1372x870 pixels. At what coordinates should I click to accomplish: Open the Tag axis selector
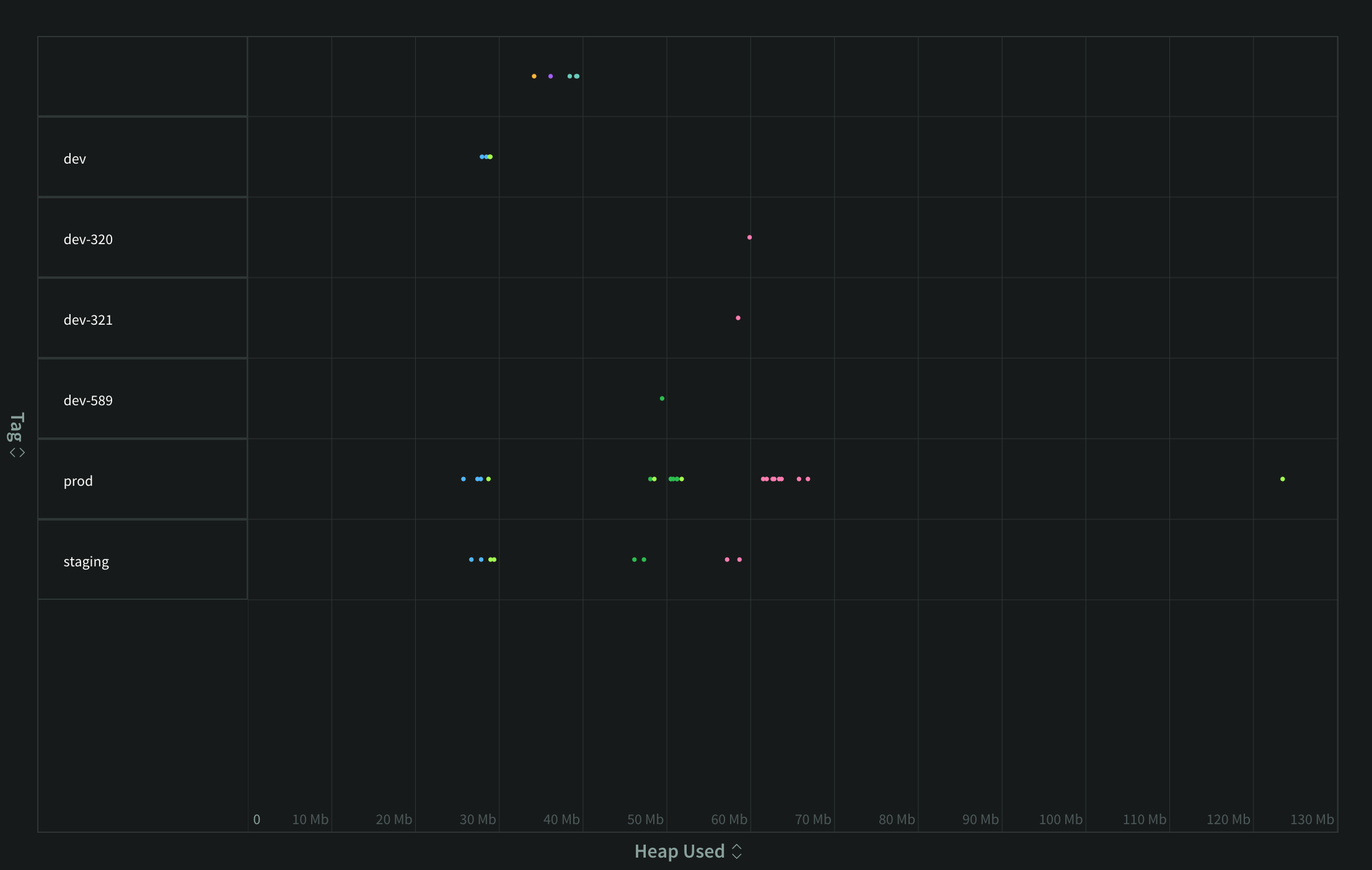point(17,435)
